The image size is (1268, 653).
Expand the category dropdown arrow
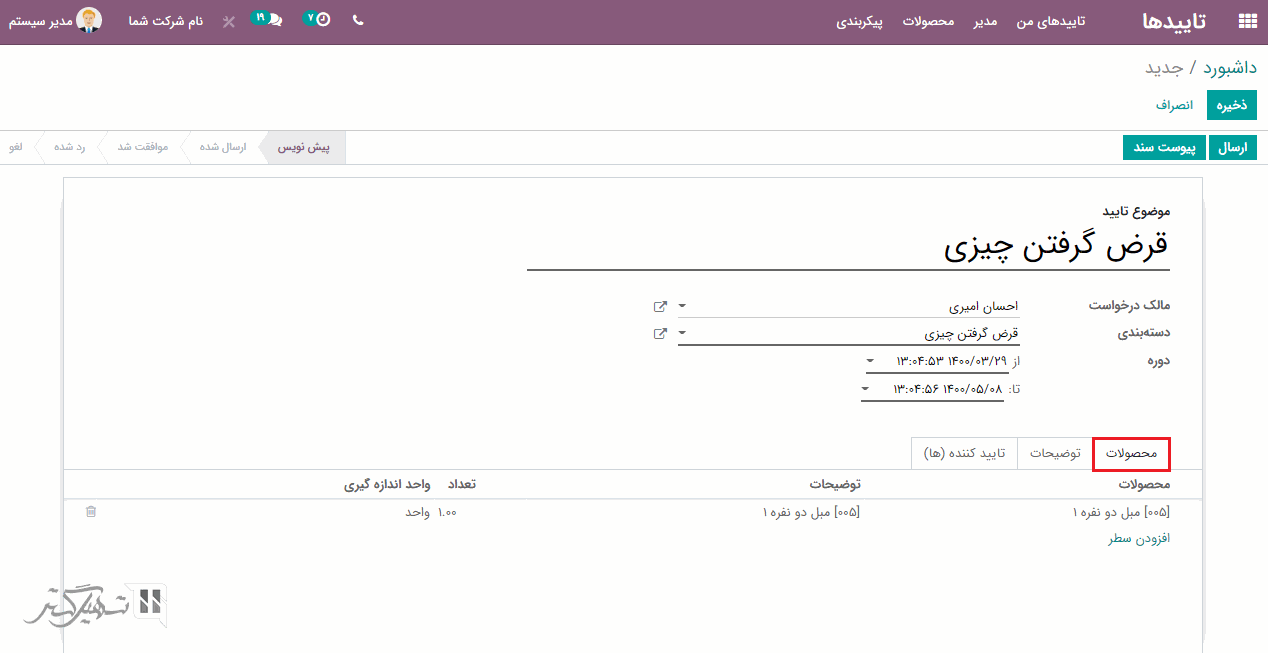click(x=682, y=334)
